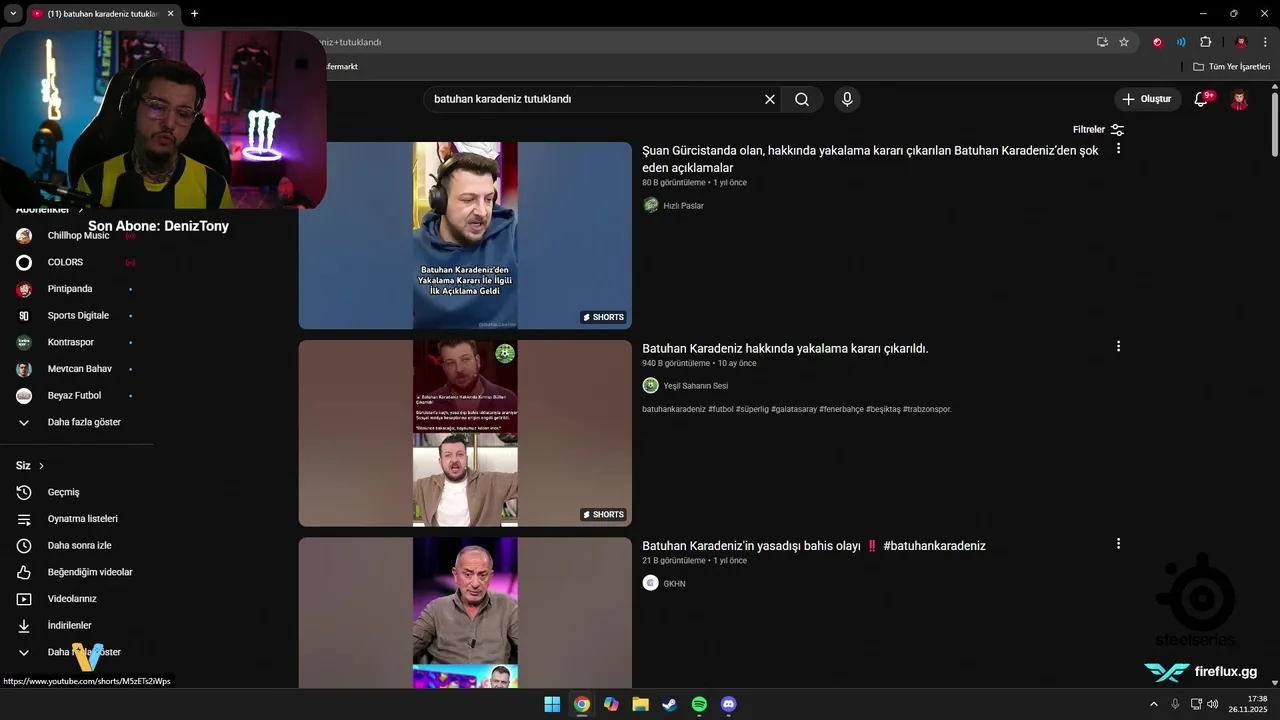Open YouTube notifications bell

point(1202,99)
